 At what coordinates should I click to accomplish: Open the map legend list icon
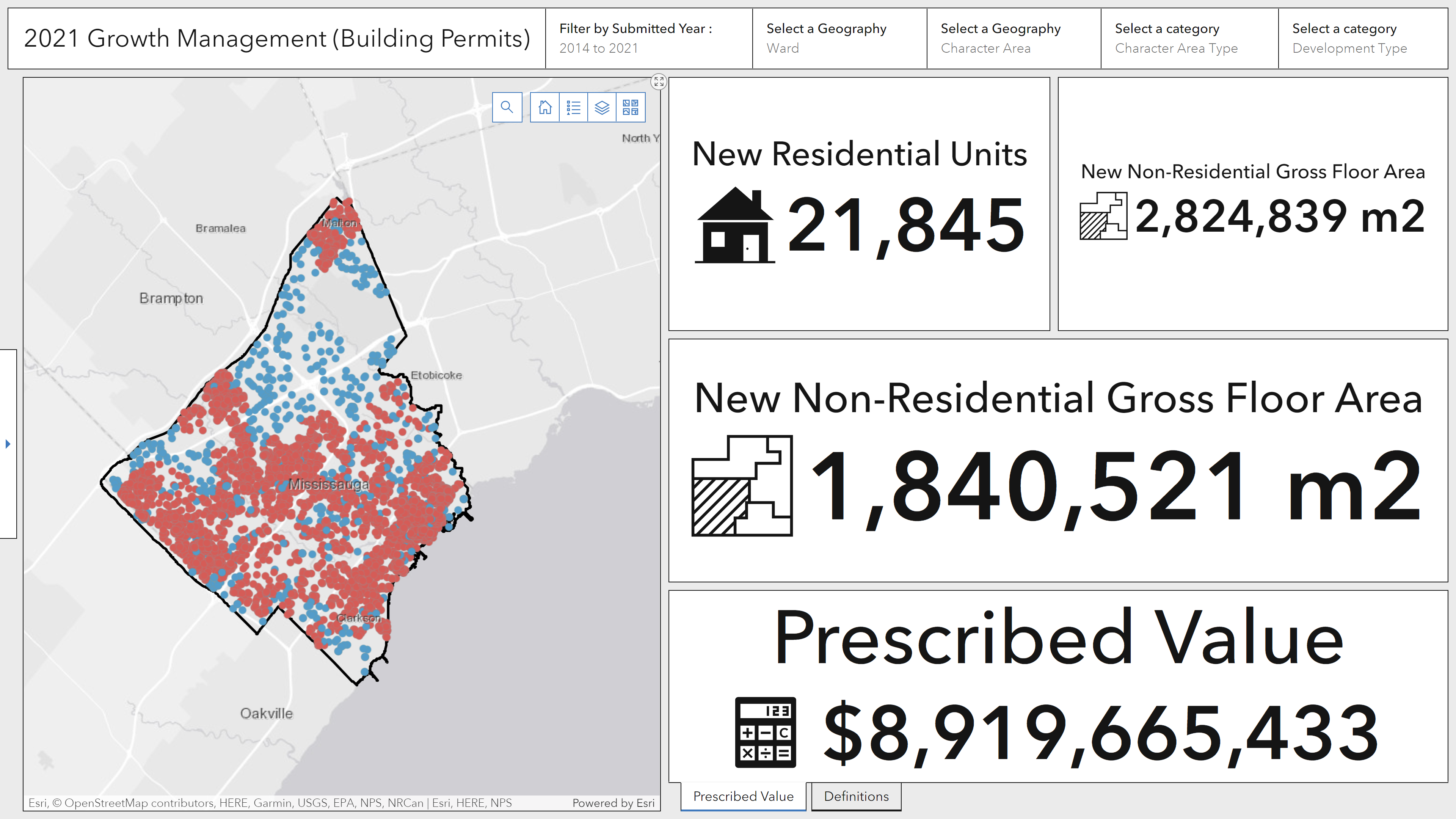(573, 107)
